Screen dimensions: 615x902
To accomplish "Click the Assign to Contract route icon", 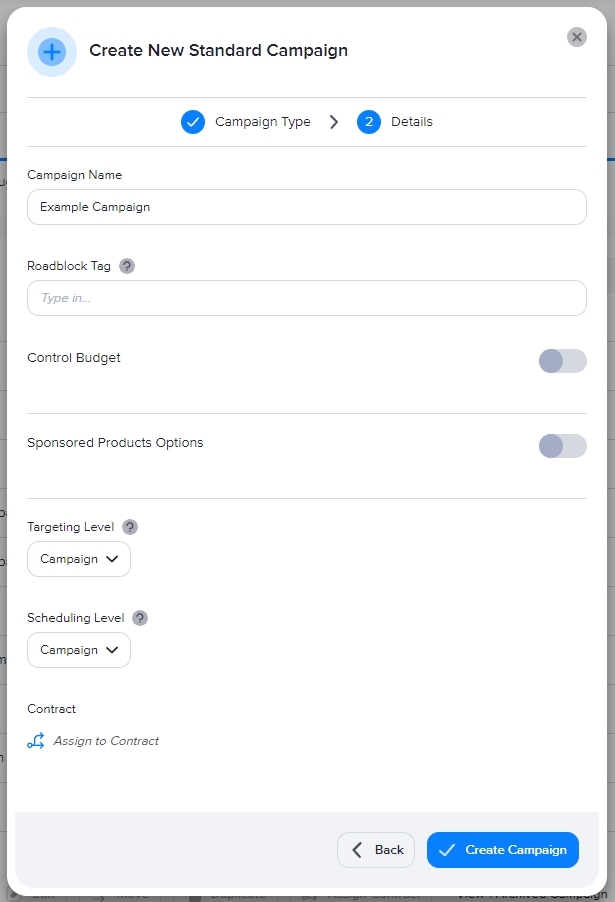I will [x=36, y=741].
